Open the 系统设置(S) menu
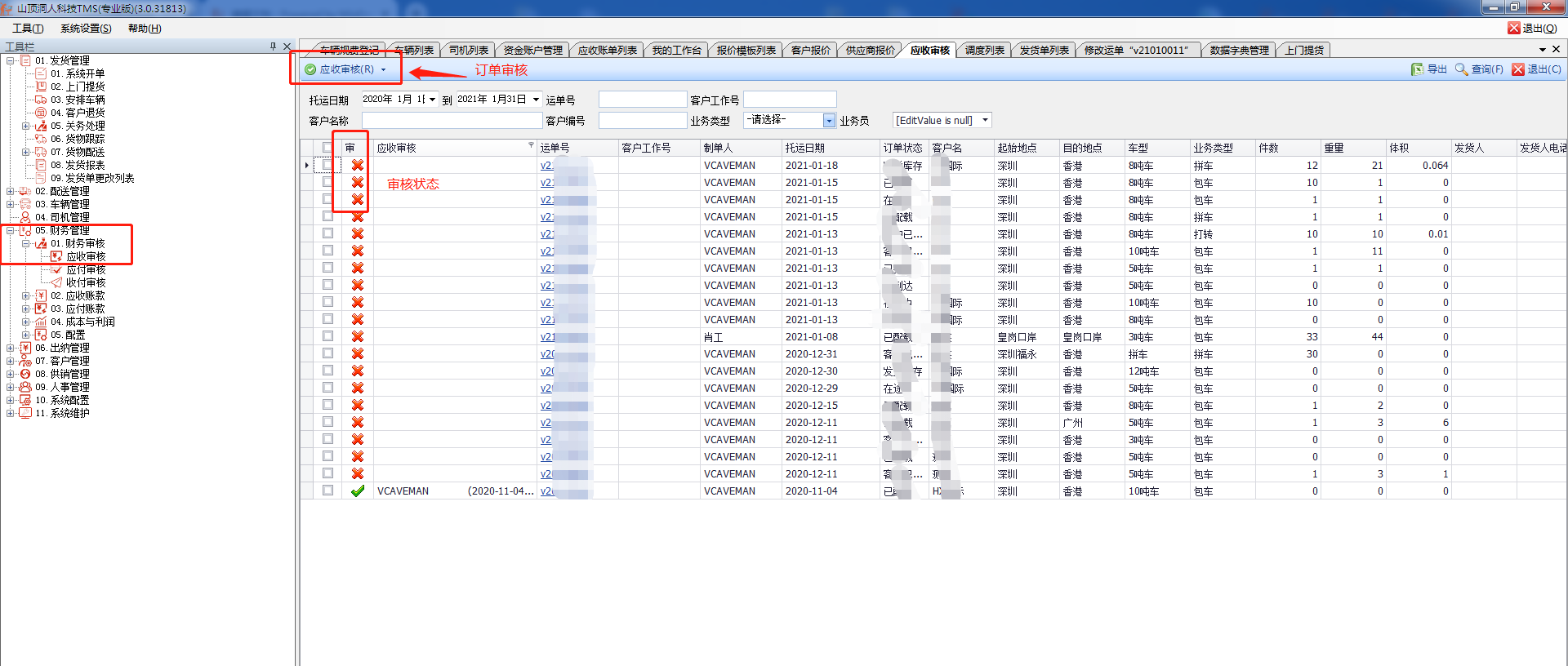The width and height of the screenshot is (1568, 666). tap(86, 29)
